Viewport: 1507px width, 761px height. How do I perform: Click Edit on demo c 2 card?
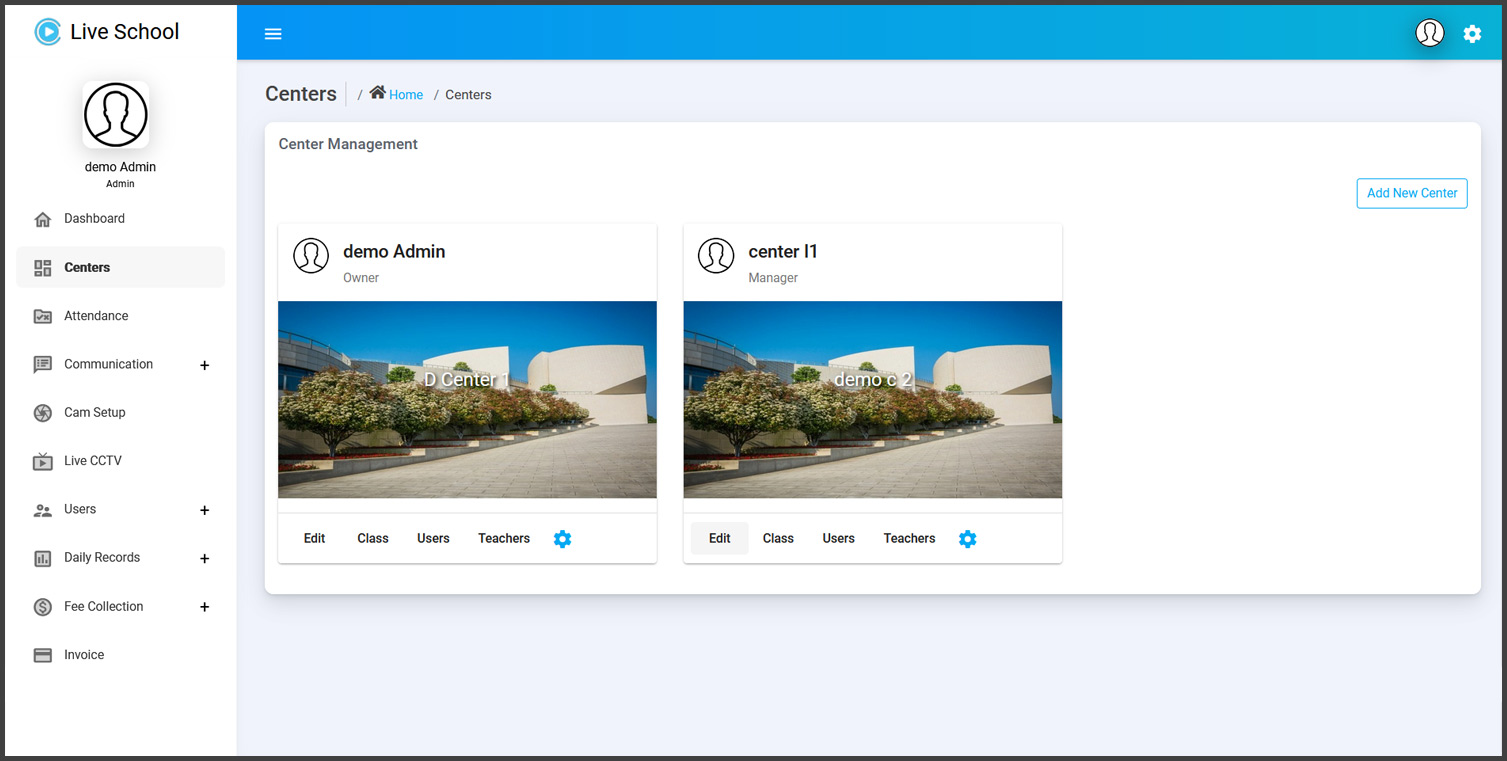click(719, 538)
